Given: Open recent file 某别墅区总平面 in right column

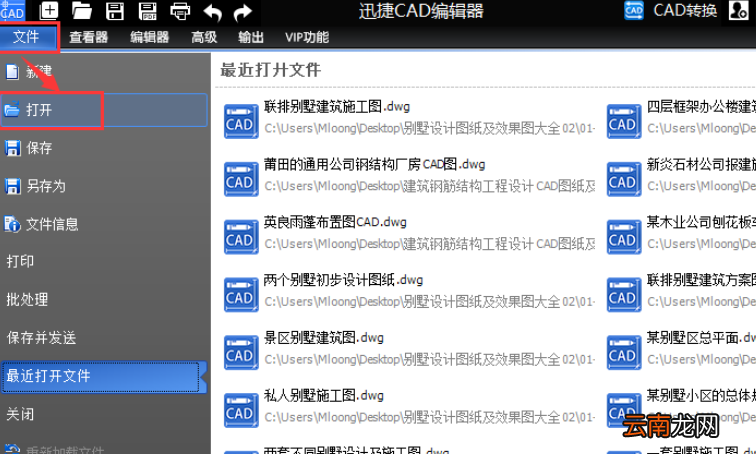Looking at the screenshot, I should click(x=701, y=338).
